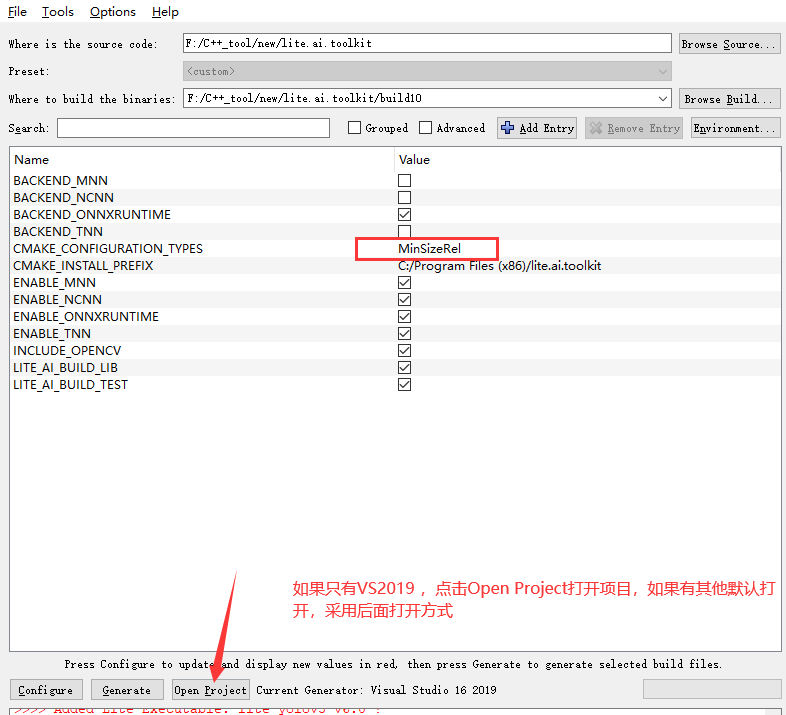Select the MinSizeRel value cell
This screenshot has height=715, width=786.
coord(430,249)
